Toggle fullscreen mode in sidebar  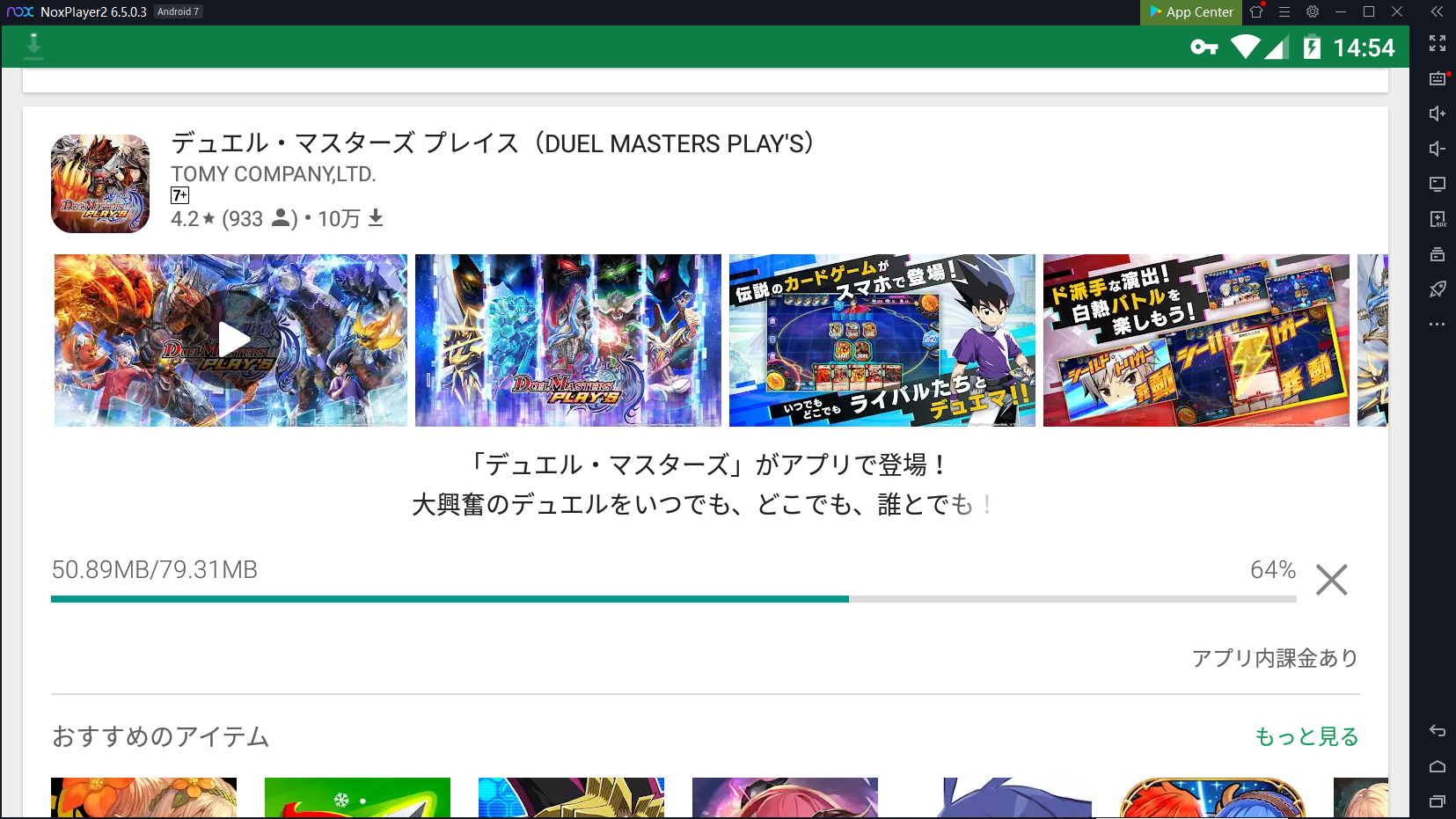tap(1438, 43)
